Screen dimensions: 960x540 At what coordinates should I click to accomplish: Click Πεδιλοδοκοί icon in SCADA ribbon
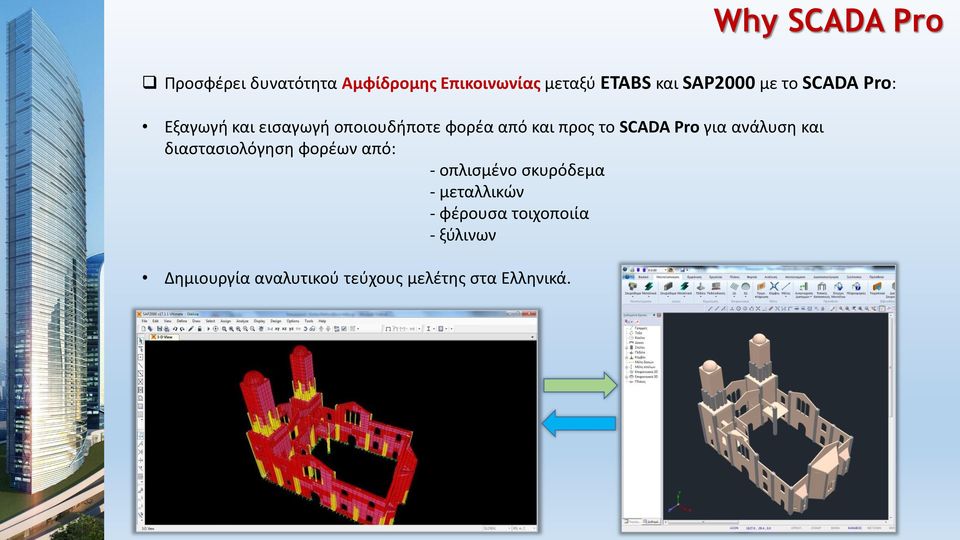pos(716,286)
